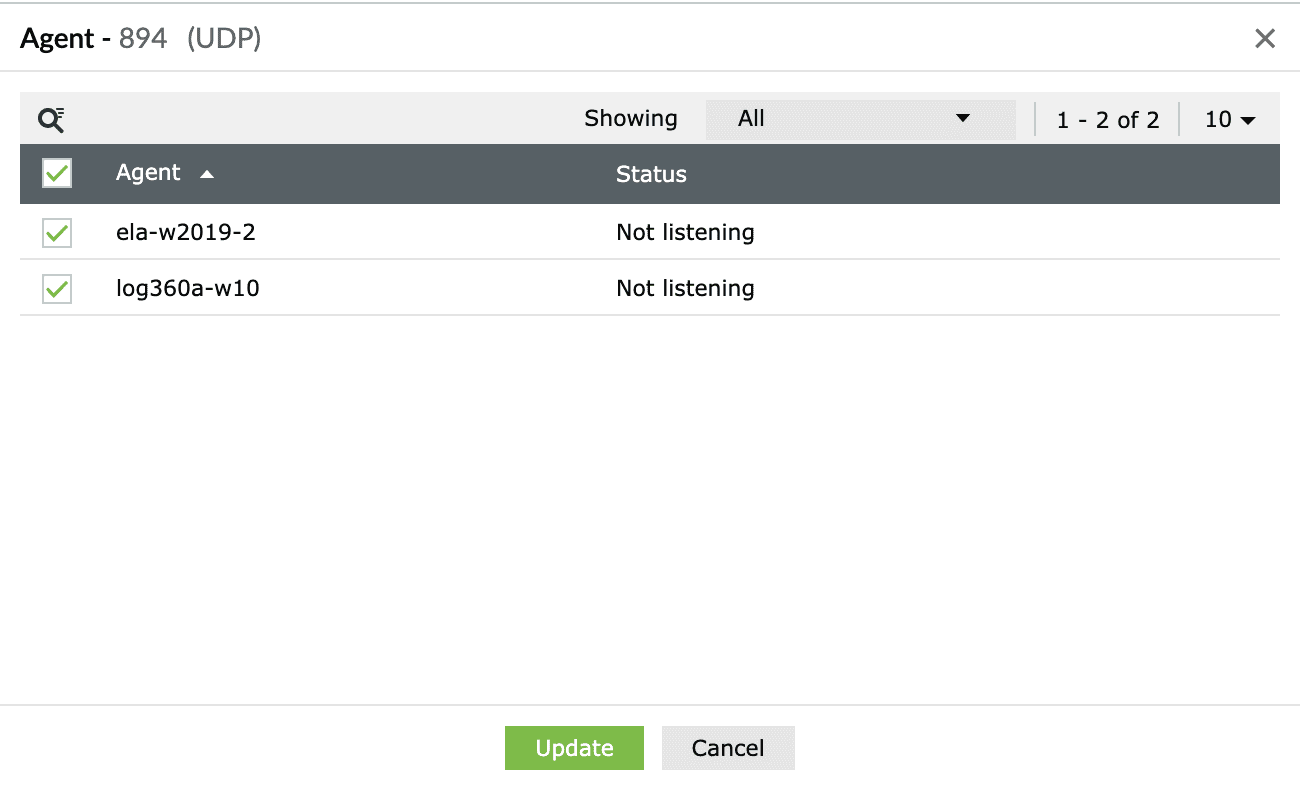
Task: Click the empty area below the agent rows
Action: (x=650, y=500)
